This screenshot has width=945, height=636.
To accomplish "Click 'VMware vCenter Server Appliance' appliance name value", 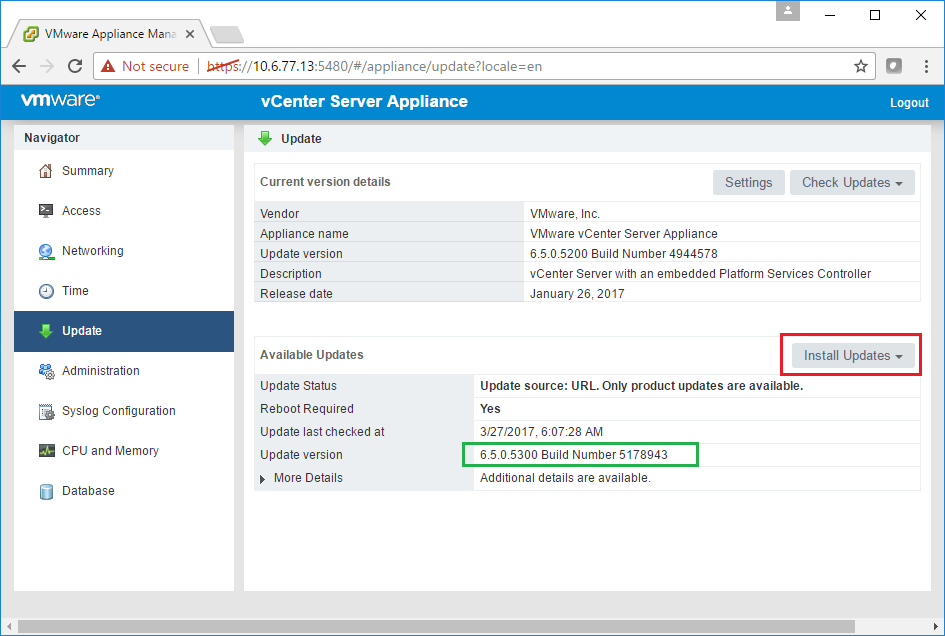I will (624, 234).
